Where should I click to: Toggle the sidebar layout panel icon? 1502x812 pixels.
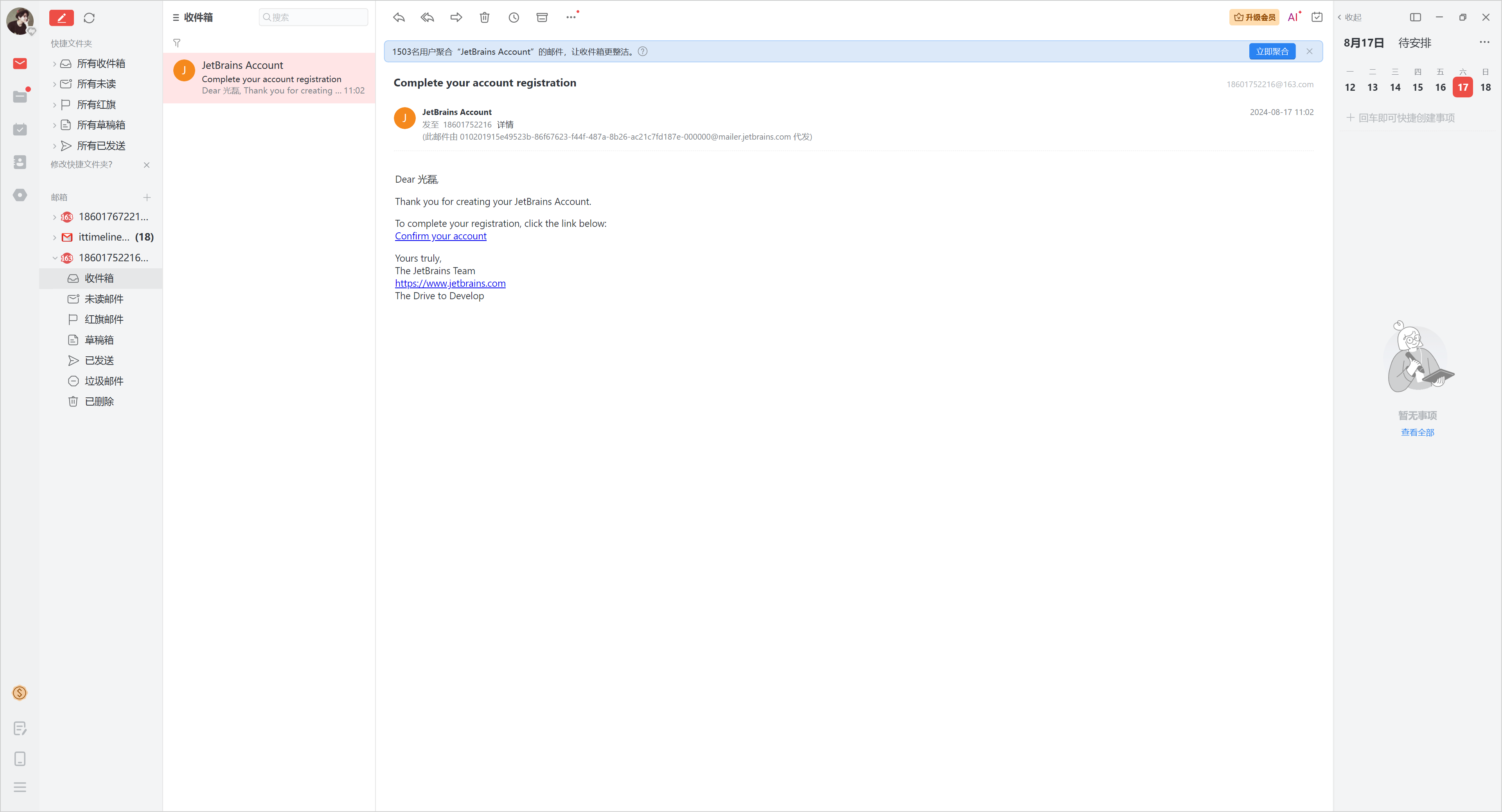(1415, 18)
